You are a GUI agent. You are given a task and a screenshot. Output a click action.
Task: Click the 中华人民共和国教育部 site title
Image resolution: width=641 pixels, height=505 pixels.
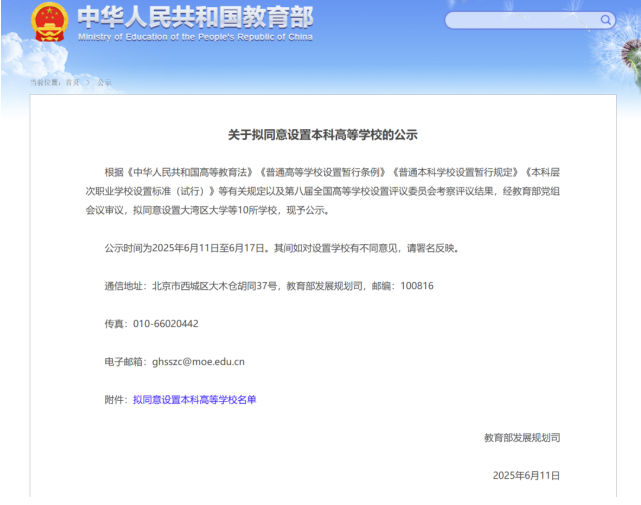[x=195, y=17]
